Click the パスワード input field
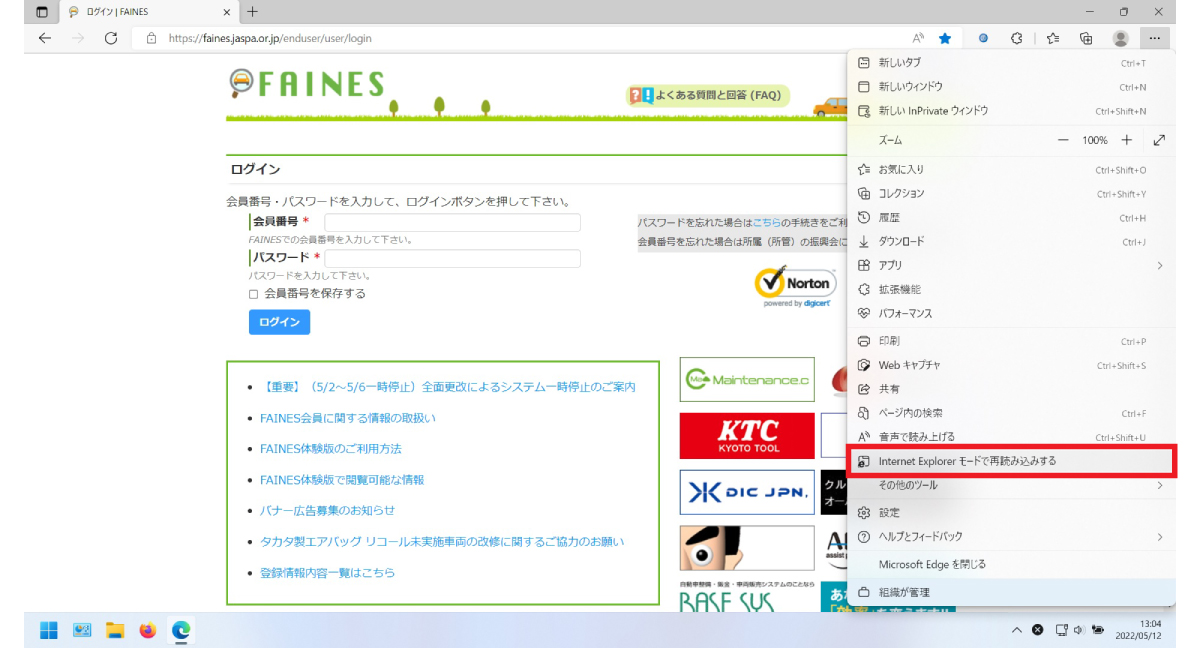This screenshot has height=650, width=1200. point(452,258)
